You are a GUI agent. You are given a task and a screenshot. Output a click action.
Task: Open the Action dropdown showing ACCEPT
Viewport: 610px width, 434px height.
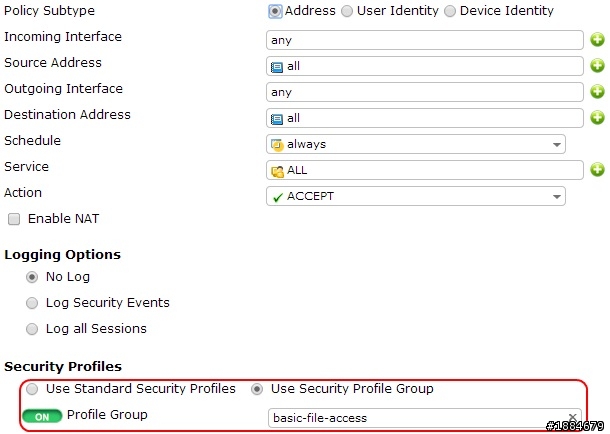(x=416, y=196)
